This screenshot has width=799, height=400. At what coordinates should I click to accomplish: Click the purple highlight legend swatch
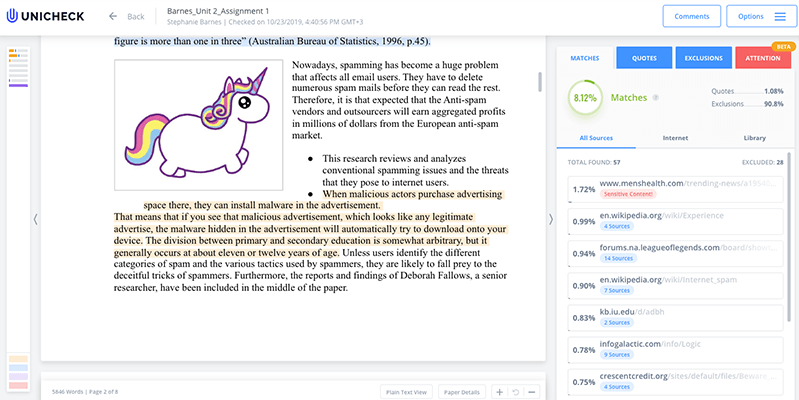coord(18,376)
